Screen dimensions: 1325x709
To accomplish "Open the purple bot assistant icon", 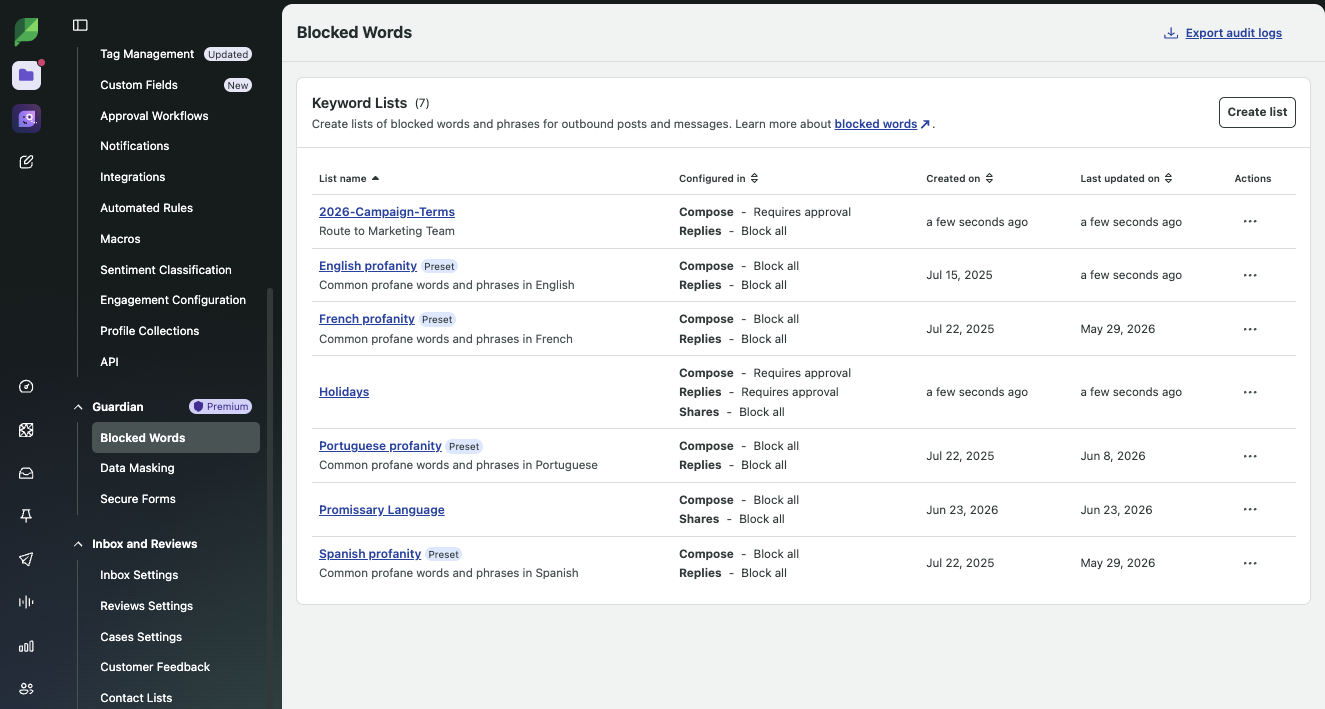I will tap(26, 118).
